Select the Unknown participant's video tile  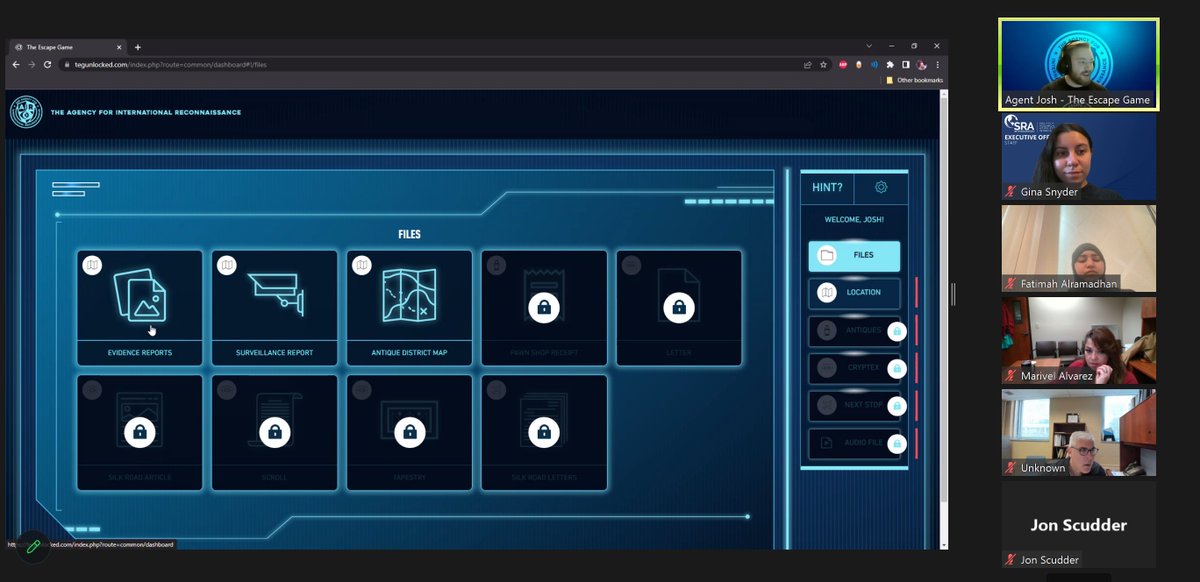pyautogui.click(x=1079, y=432)
